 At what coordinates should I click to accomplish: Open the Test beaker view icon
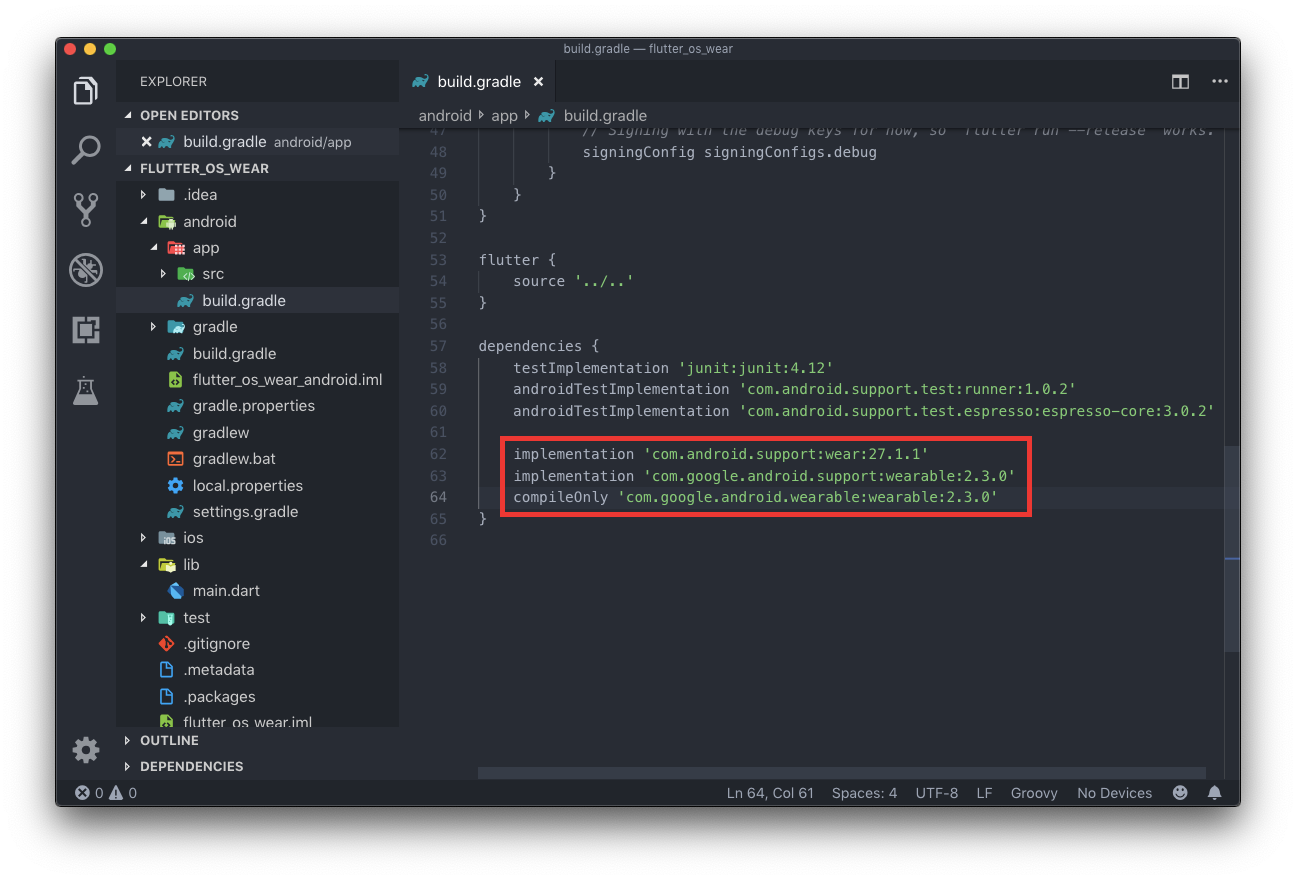click(86, 390)
